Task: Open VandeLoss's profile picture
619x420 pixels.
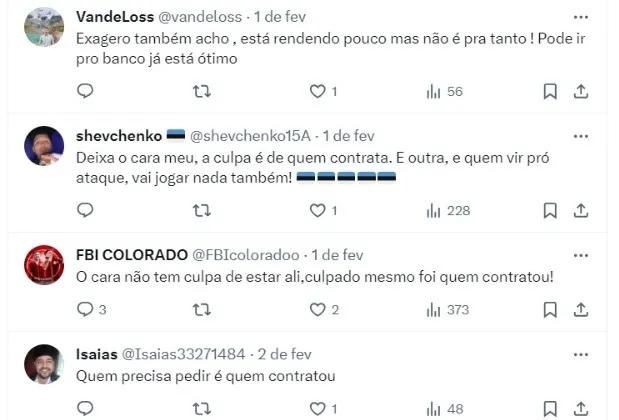Action: 44,27
